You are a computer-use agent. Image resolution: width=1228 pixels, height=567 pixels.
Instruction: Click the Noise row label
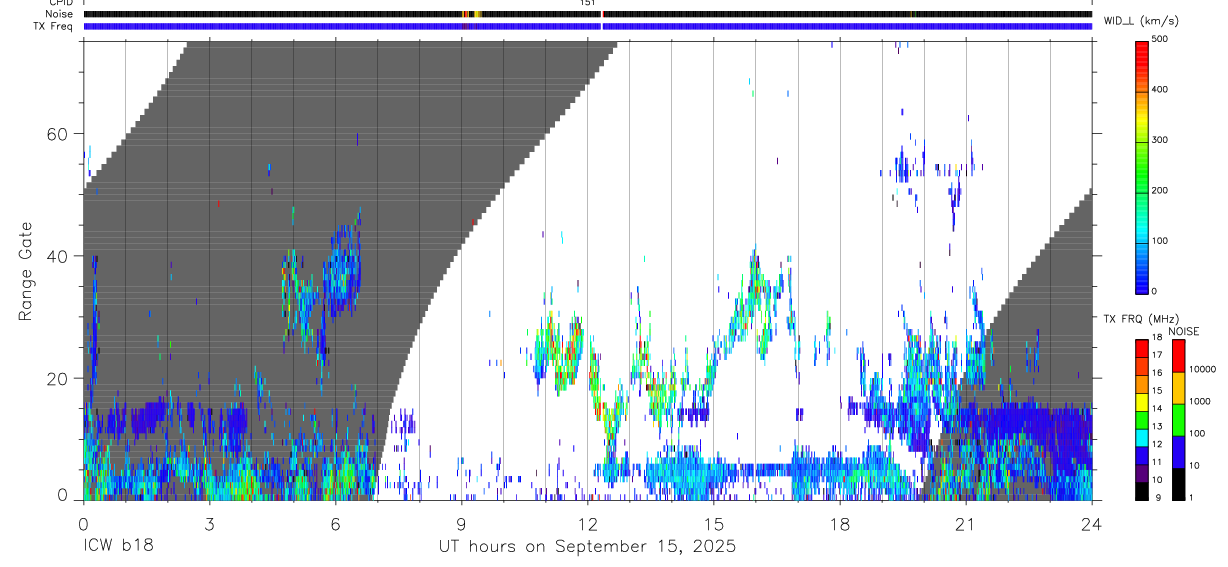pyautogui.click(x=58, y=14)
